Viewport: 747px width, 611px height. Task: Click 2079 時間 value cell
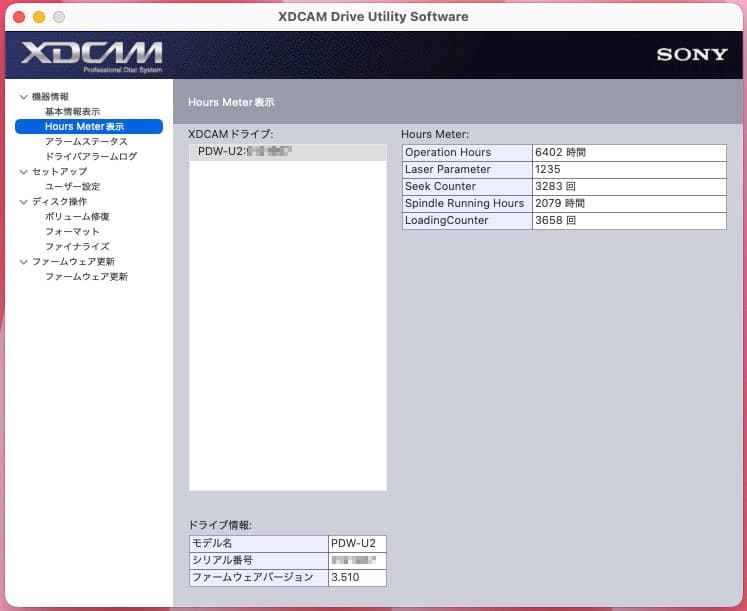coord(629,204)
